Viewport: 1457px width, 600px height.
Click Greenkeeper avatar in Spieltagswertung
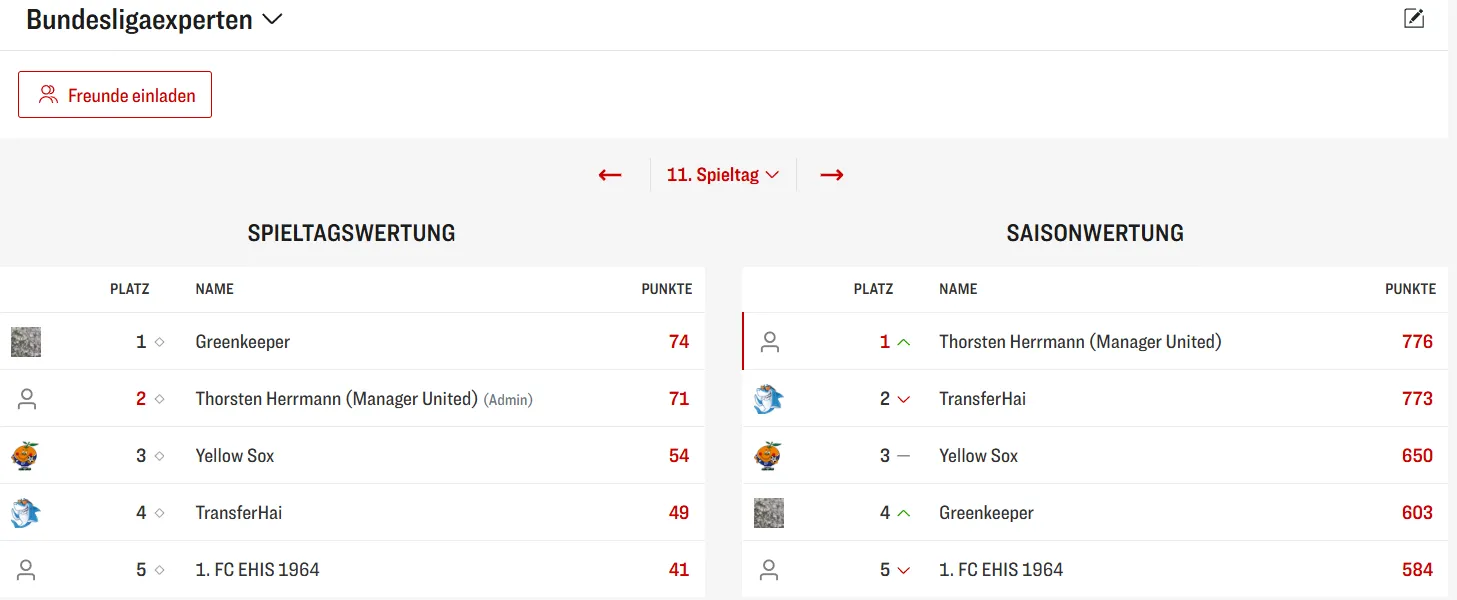click(26, 342)
